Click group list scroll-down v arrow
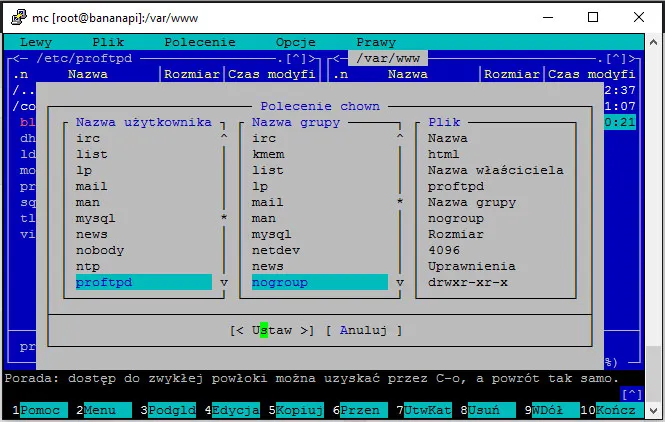Viewport: 665px width, 422px height. pos(400,282)
